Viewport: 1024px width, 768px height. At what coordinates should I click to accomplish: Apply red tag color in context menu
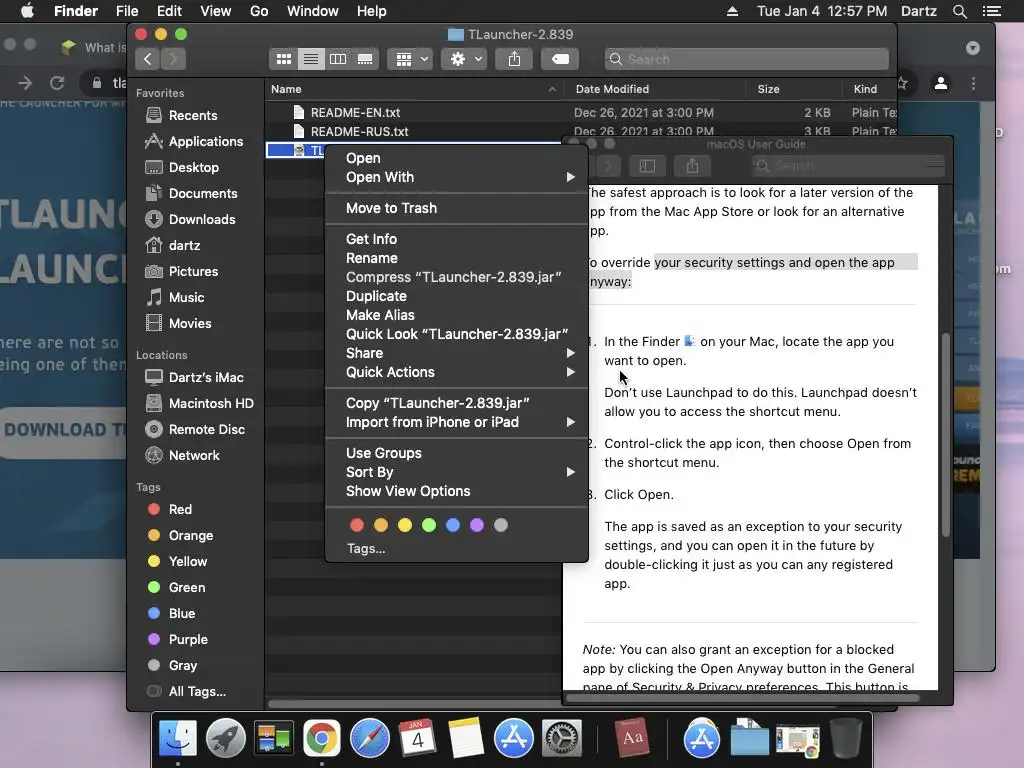click(x=357, y=525)
